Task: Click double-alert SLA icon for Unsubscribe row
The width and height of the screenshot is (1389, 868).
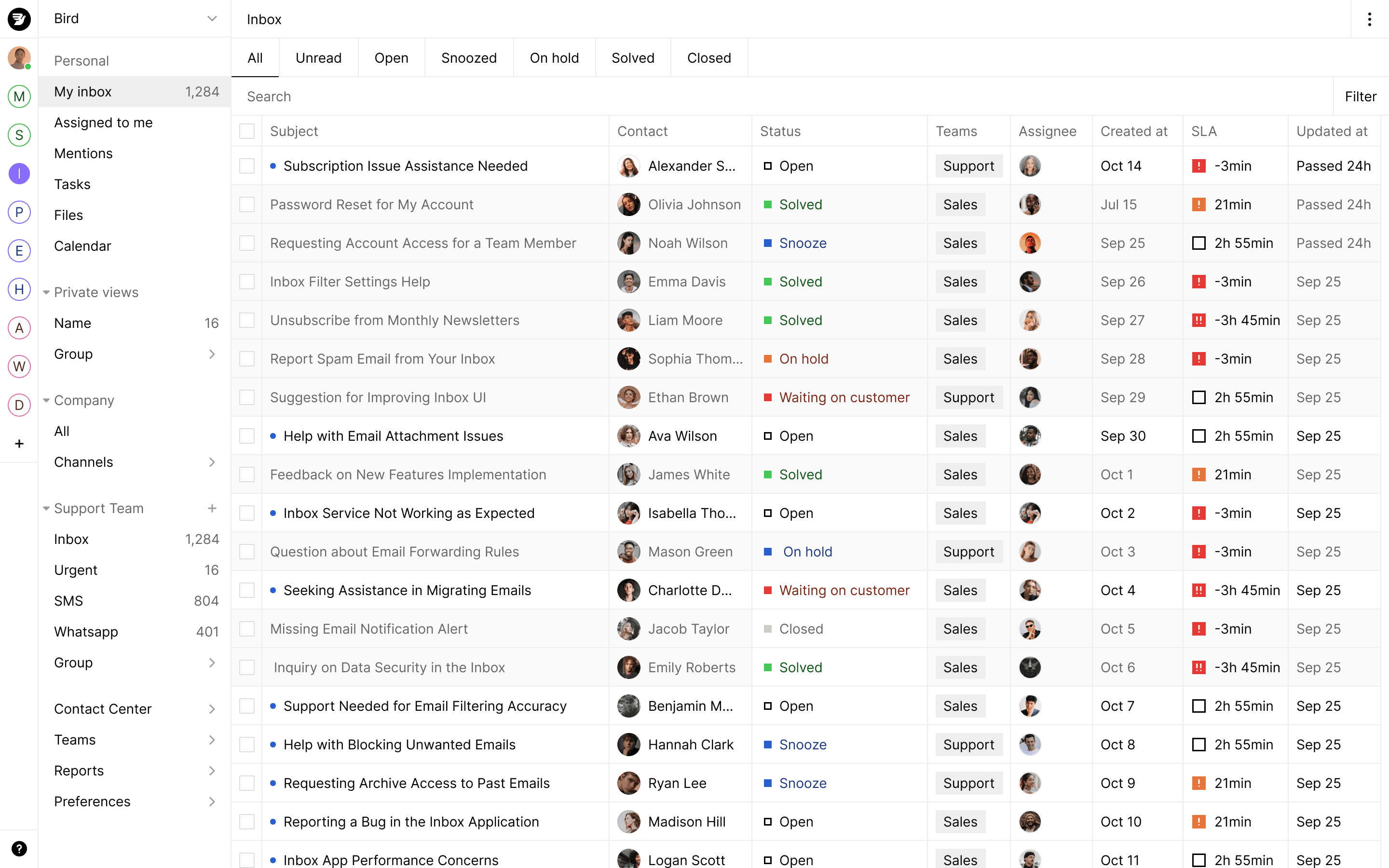Action: pos(1198,320)
